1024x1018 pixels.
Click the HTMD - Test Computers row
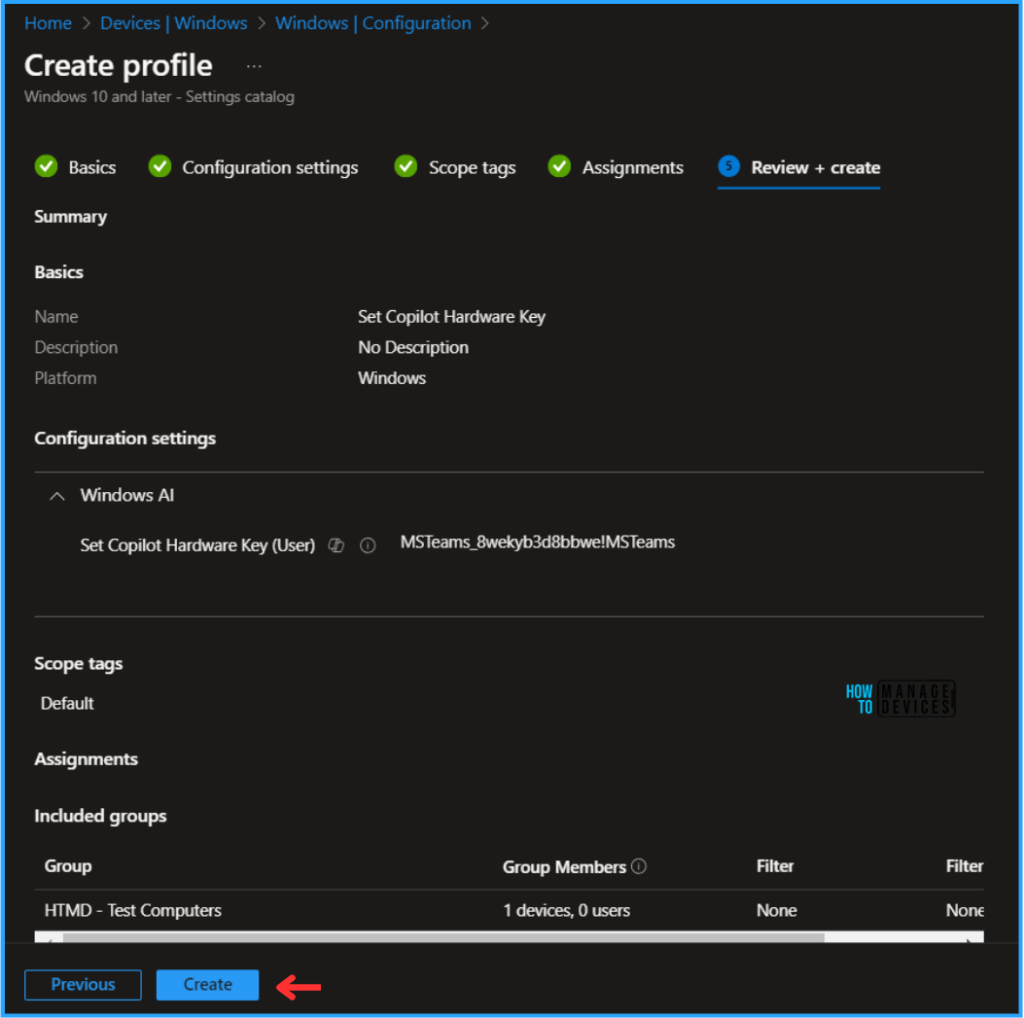pyautogui.click(x=509, y=910)
